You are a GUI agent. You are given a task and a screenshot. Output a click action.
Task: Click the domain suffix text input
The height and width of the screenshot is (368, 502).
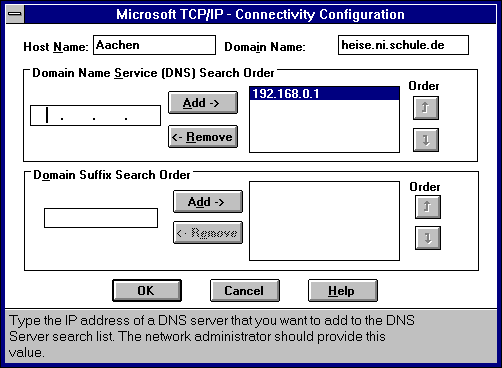101,218
